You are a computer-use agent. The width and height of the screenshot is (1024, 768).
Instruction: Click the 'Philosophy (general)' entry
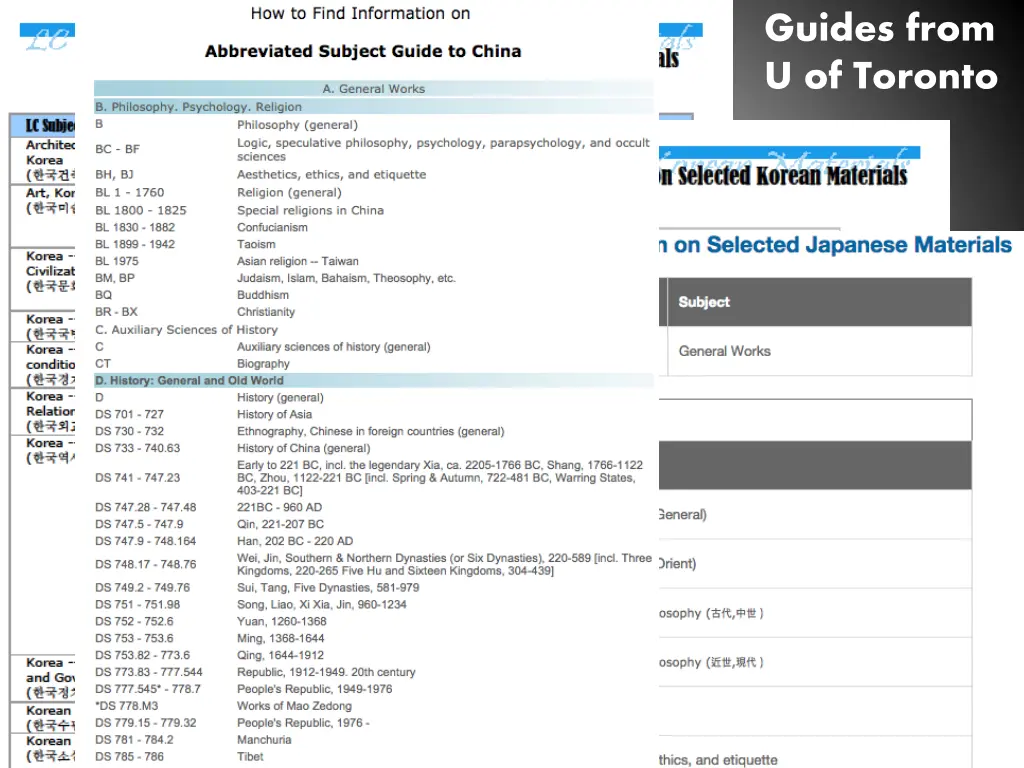pyautogui.click(x=297, y=125)
